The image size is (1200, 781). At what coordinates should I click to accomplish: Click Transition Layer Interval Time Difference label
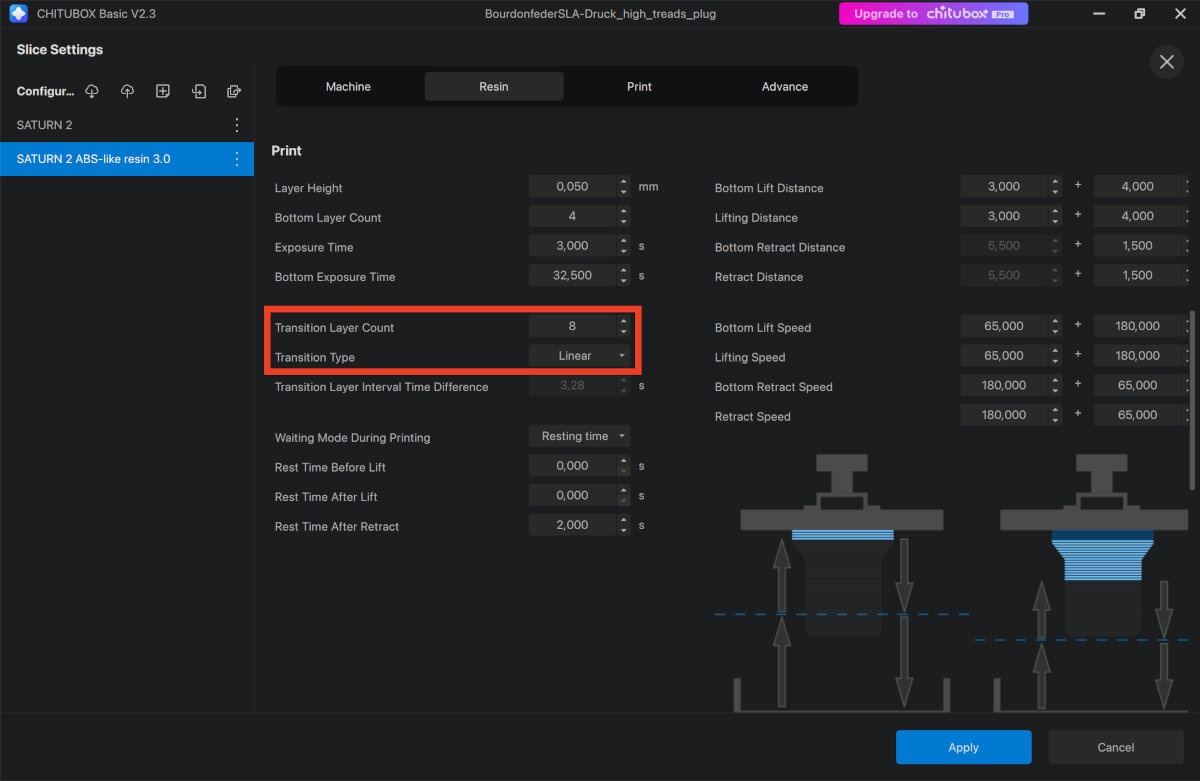(382, 387)
